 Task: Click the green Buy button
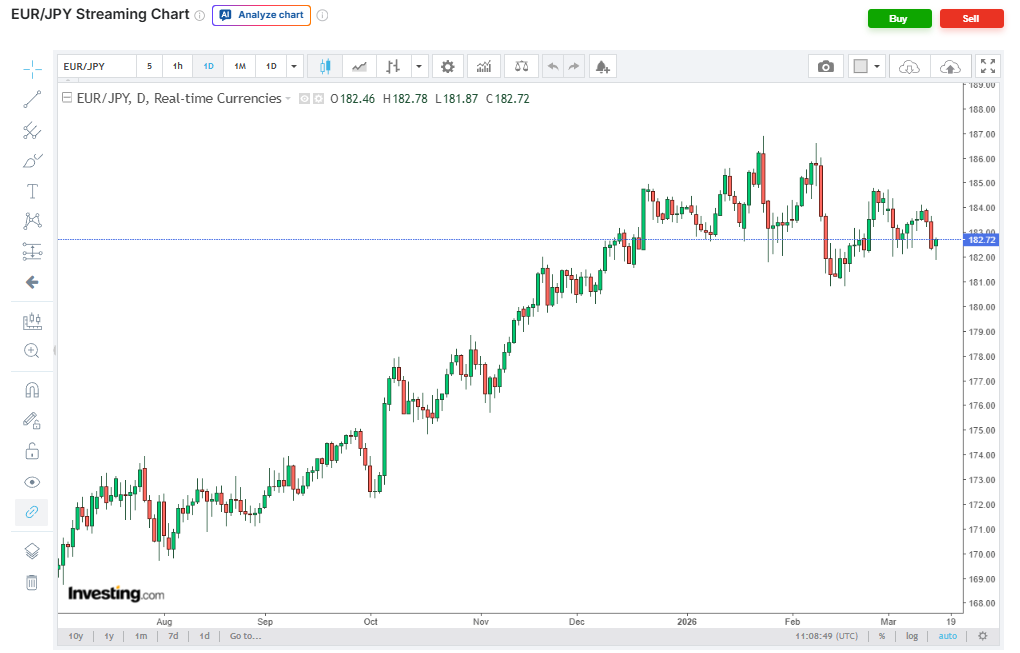pos(899,18)
